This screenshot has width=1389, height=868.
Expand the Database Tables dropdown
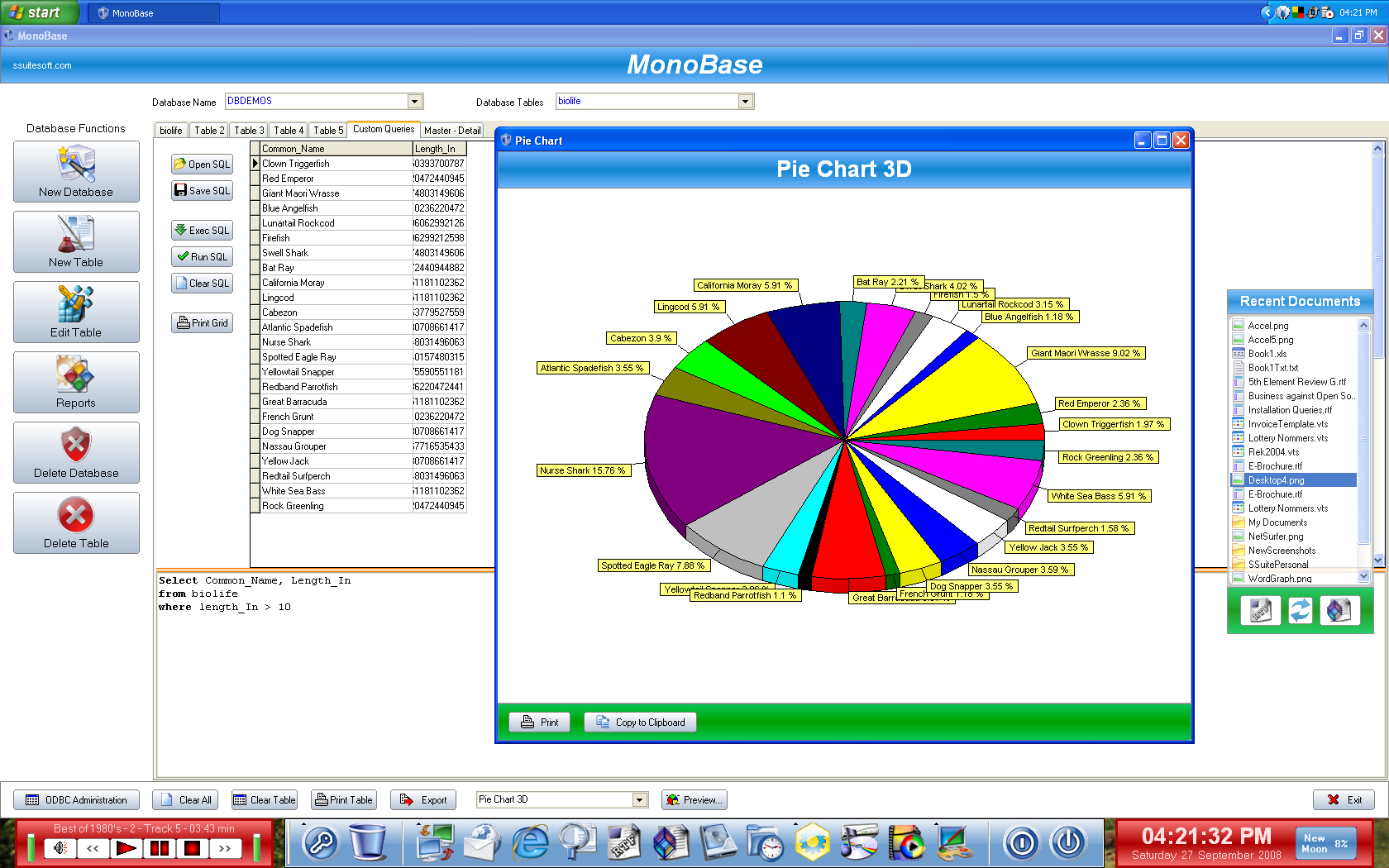tap(745, 101)
